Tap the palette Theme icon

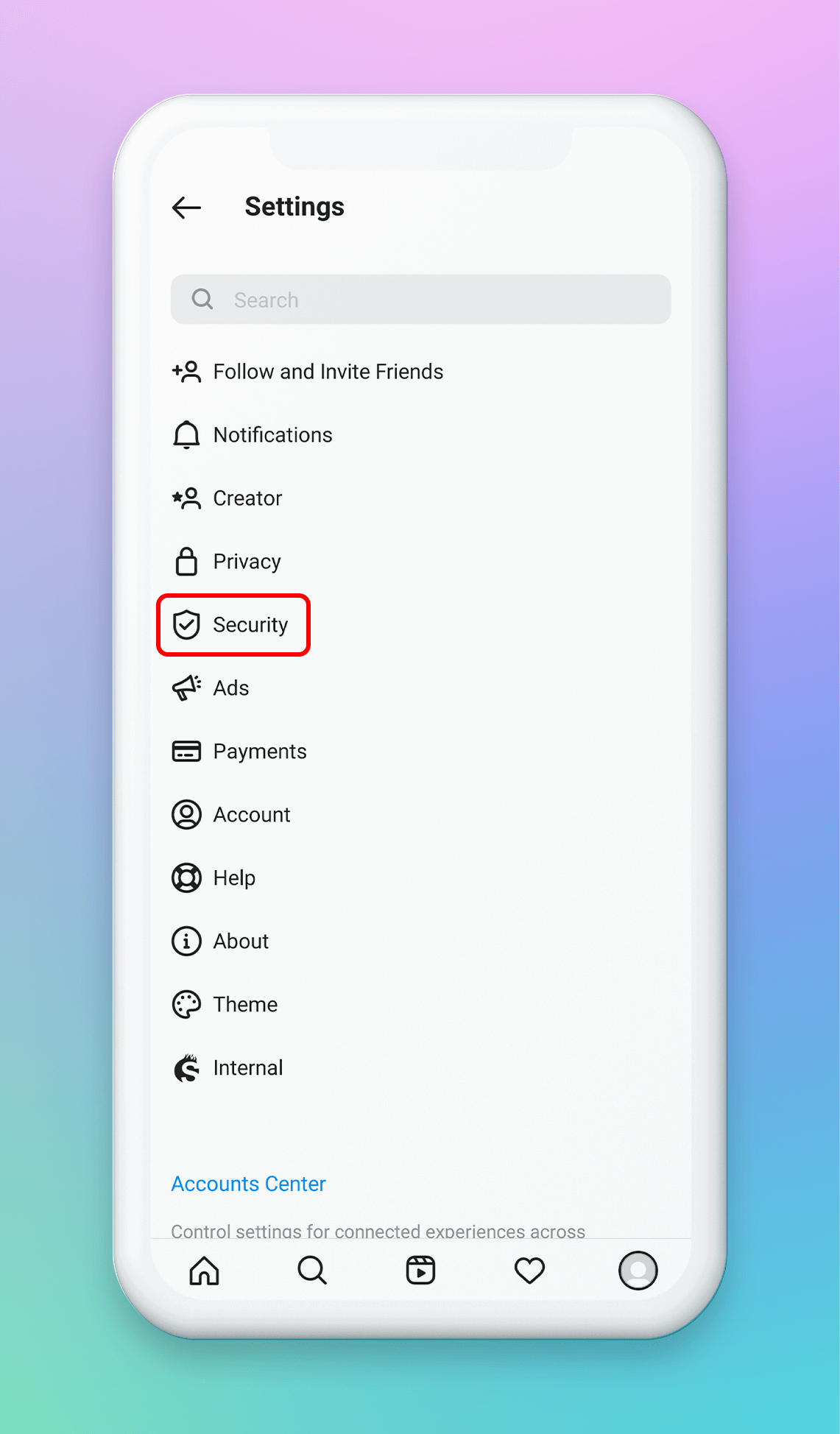pyautogui.click(x=186, y=1005)
